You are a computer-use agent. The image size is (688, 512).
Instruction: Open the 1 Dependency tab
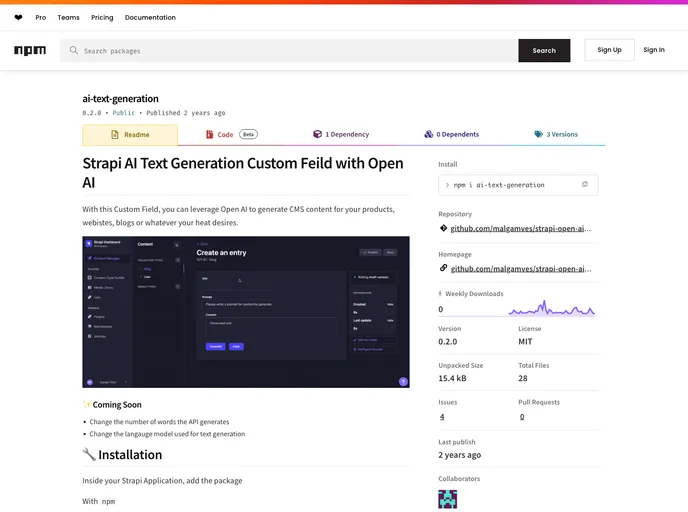coord(341,134)
